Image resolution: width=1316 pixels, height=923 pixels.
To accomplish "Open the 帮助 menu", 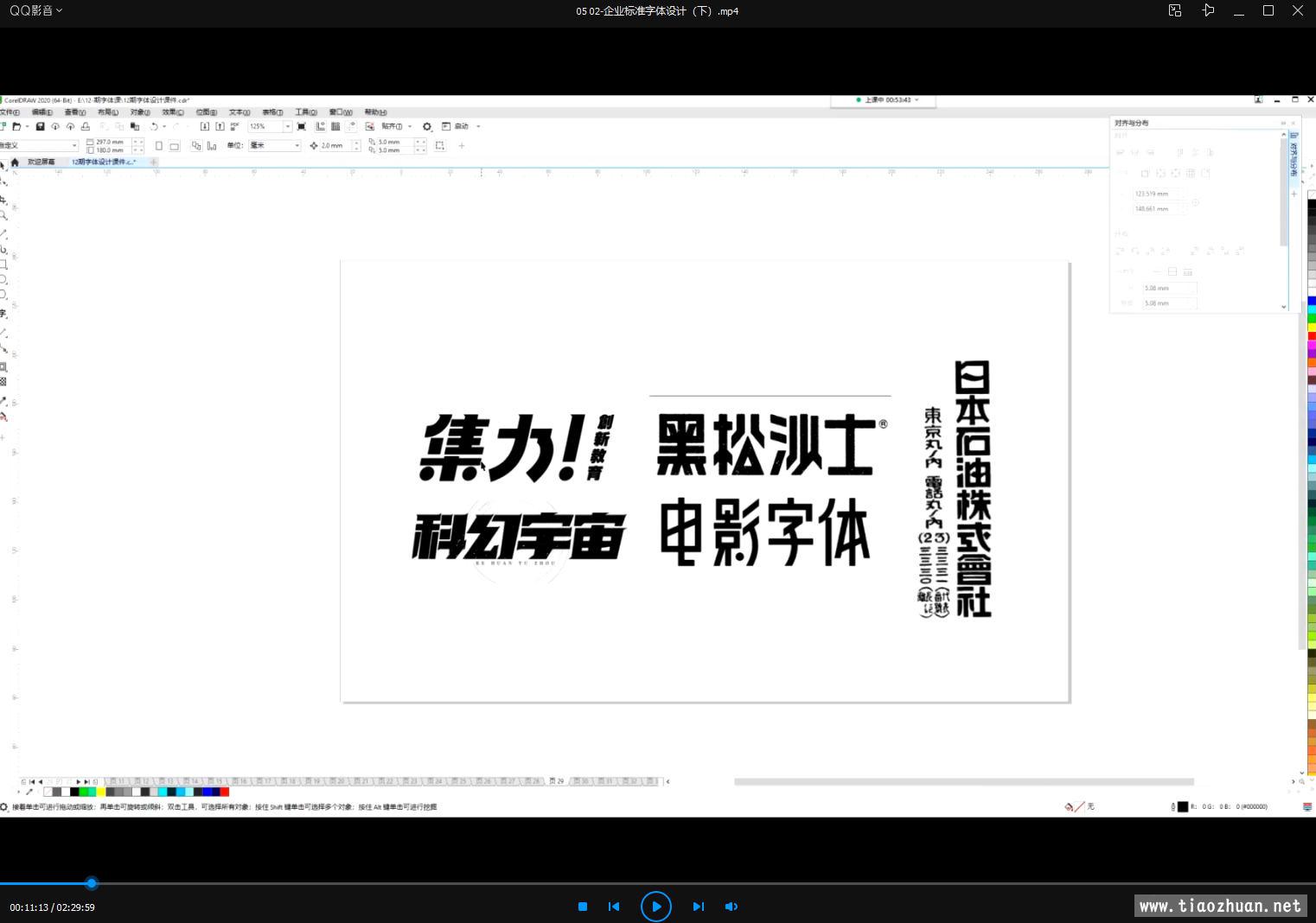I will 375,112.
